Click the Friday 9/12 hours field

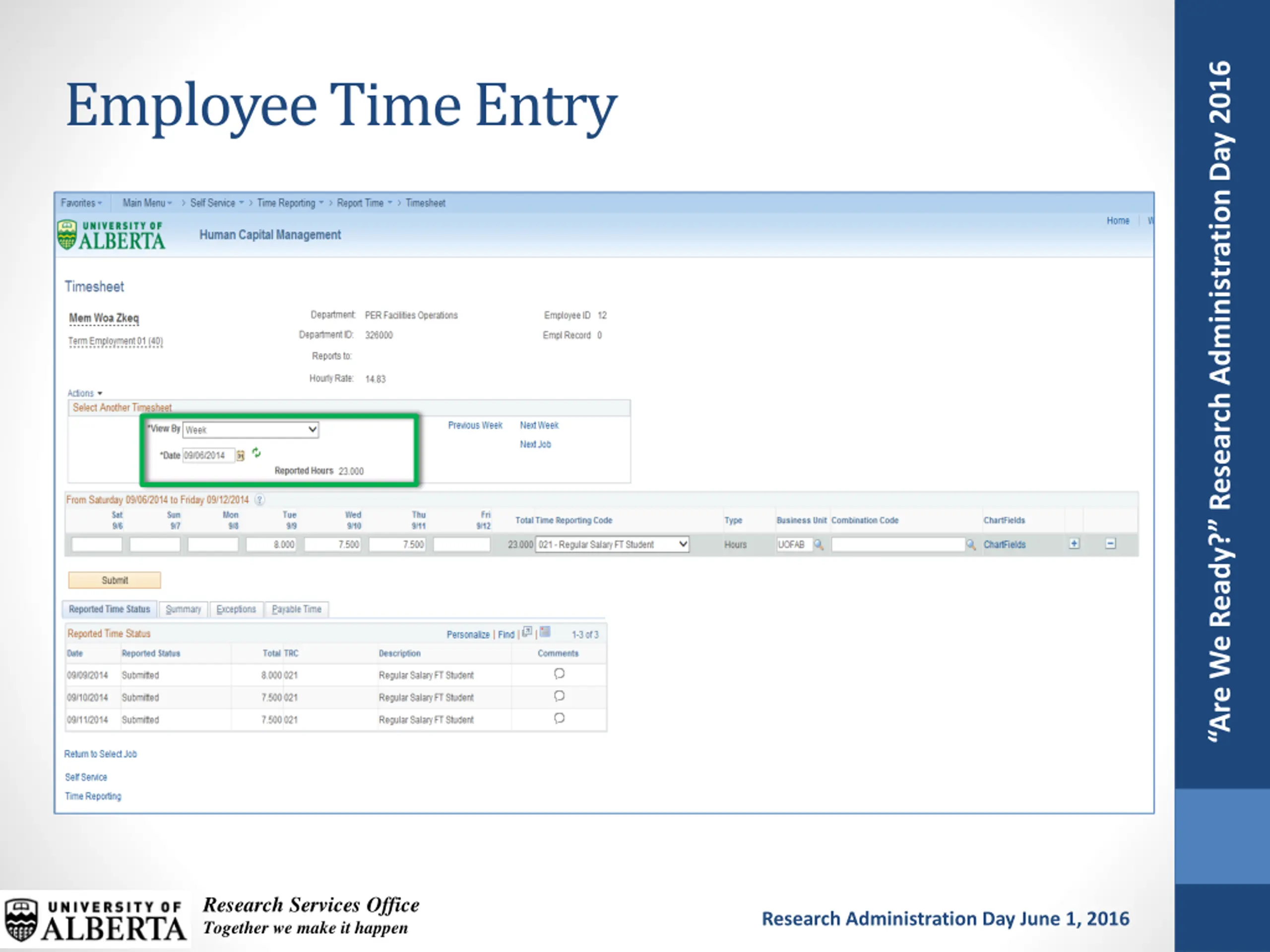click(x=461, y=544)
